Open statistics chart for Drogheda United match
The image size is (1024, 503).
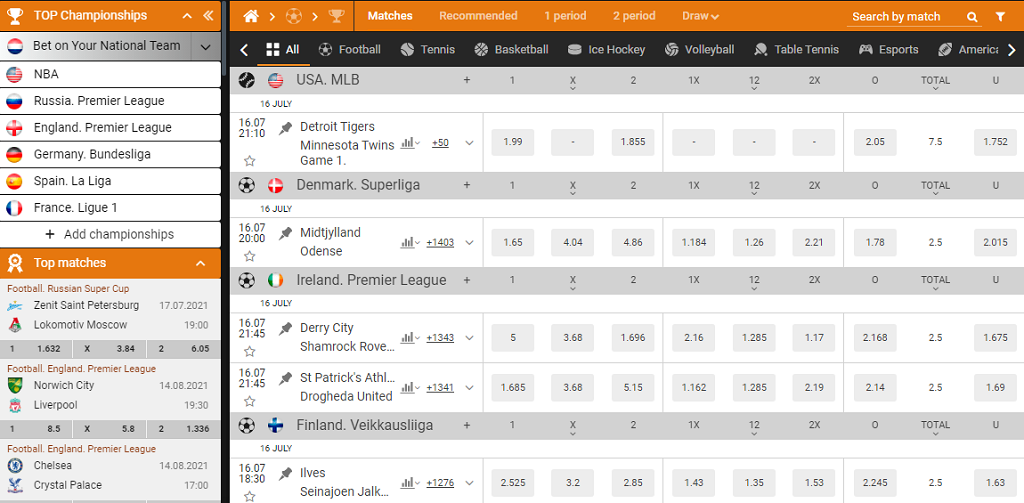click(x=409, y=387)
